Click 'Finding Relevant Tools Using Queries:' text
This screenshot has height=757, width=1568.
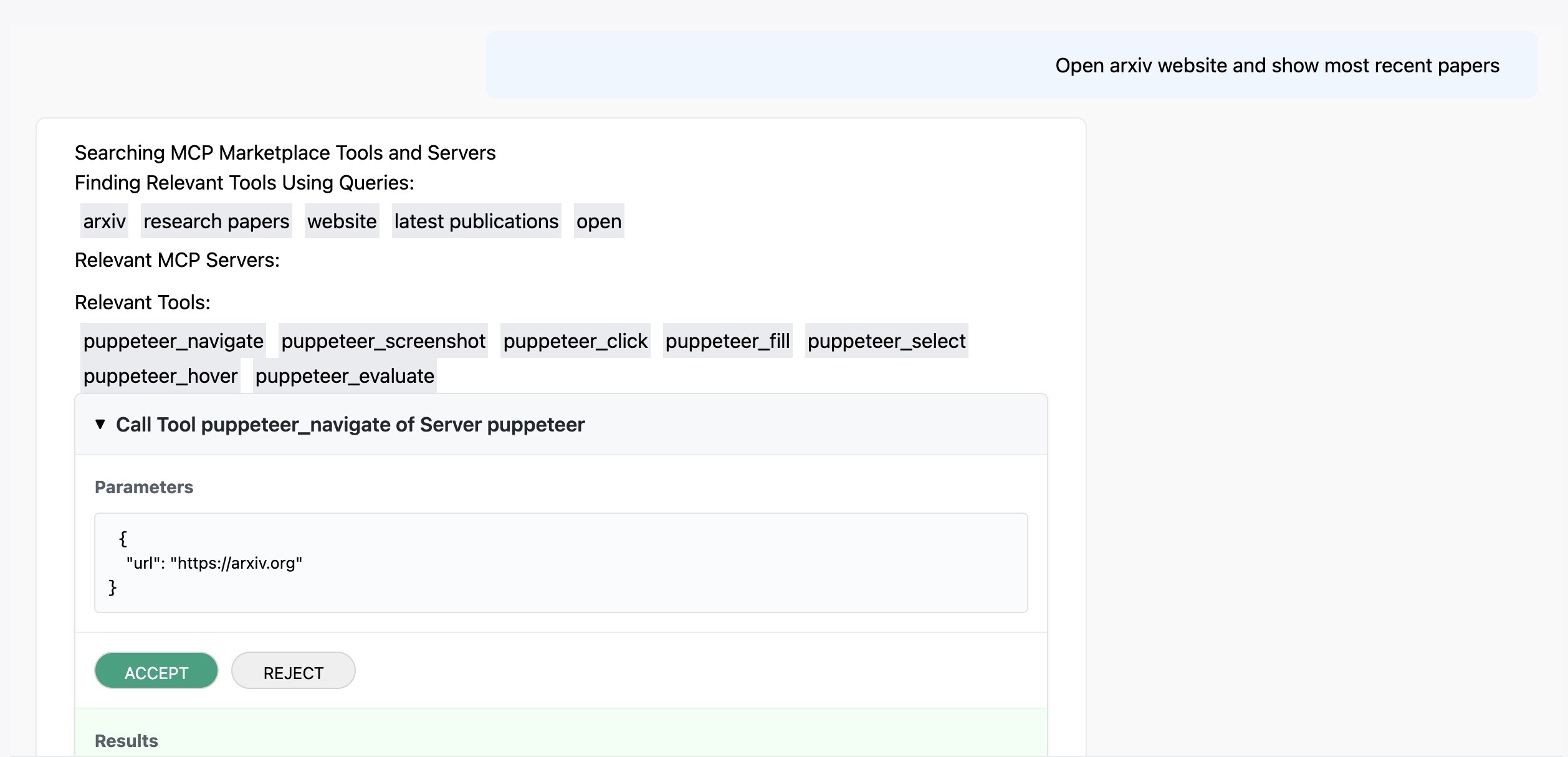pos(244,183)
